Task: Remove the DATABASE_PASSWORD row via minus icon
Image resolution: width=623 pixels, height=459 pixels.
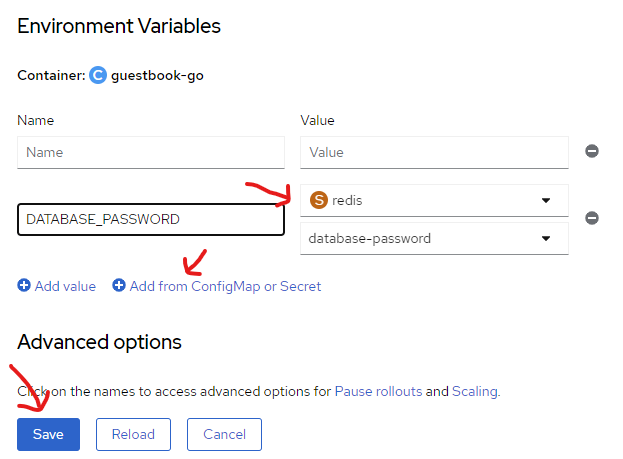Action: 592,218
